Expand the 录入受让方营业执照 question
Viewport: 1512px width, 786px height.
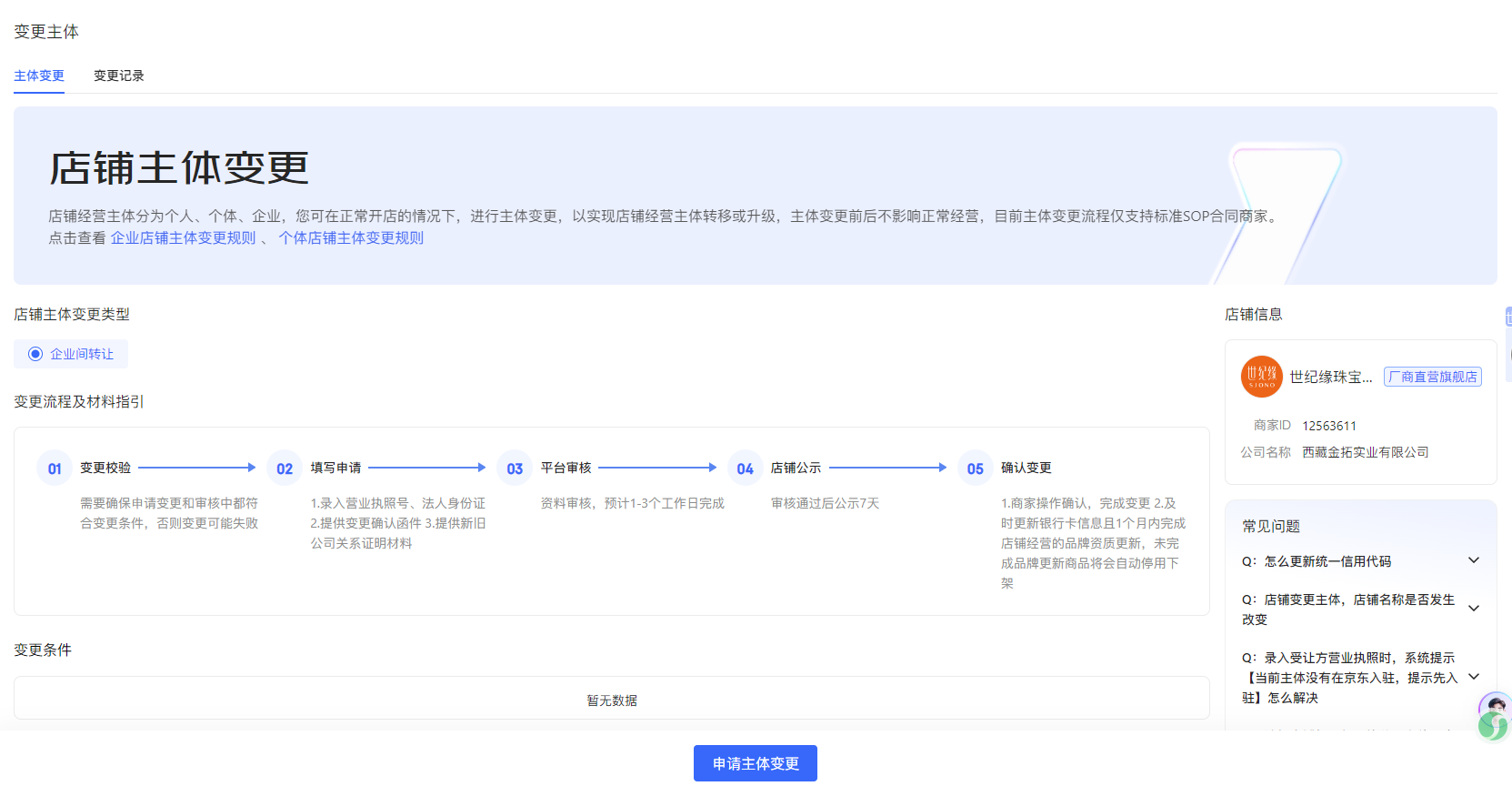click(1473, 677)
